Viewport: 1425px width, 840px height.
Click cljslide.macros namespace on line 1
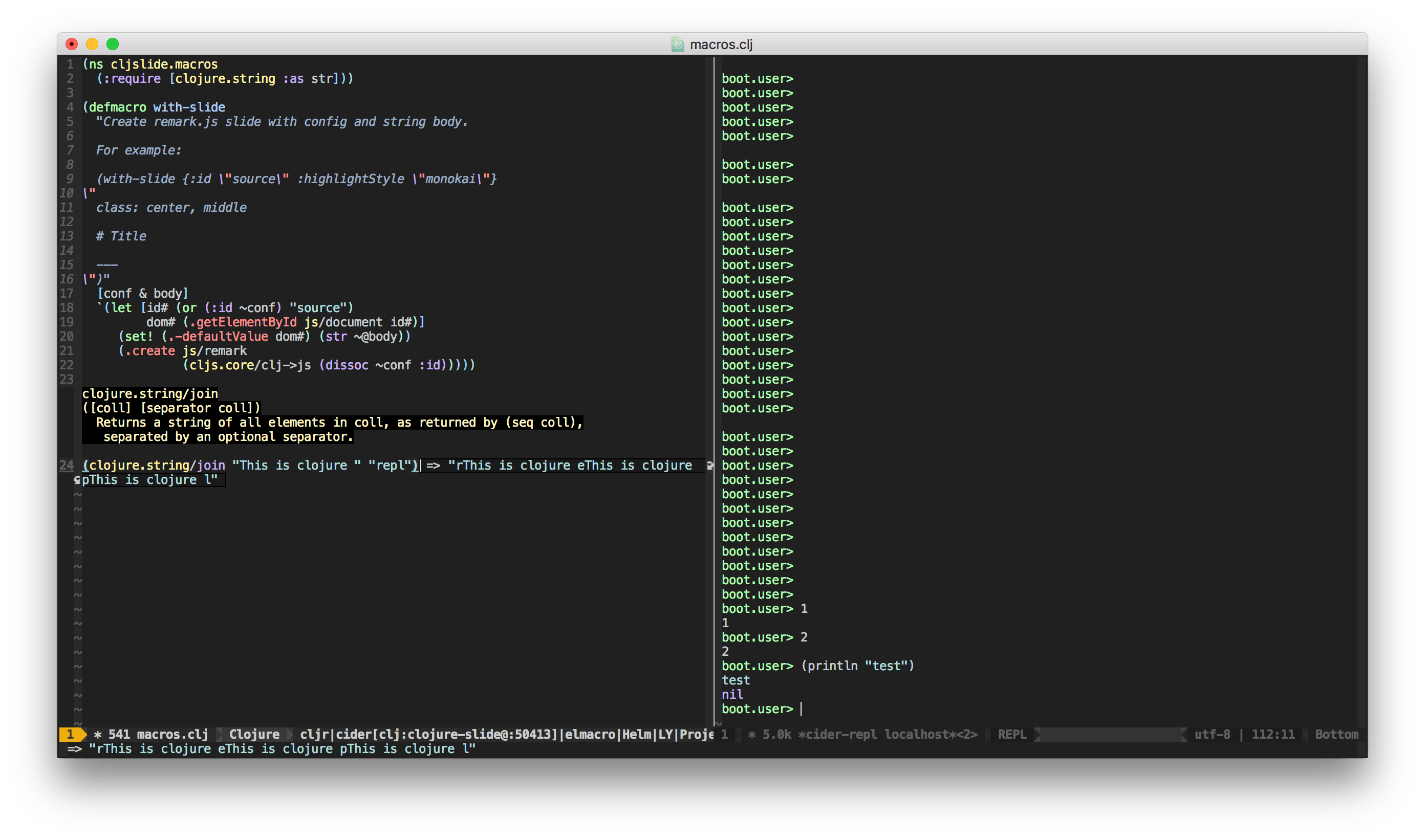coord(164,64)
